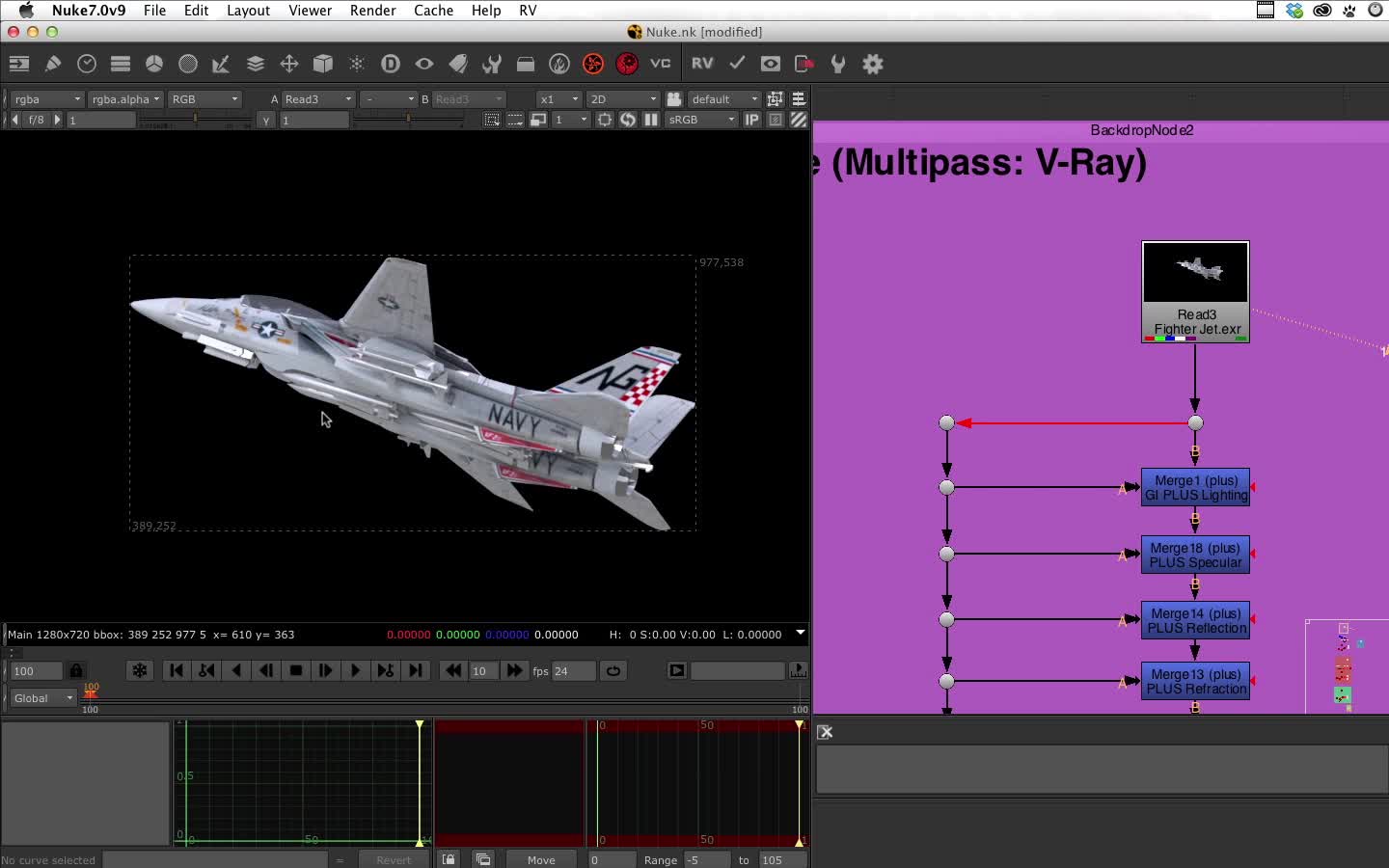Screen dimensions: 1389x868
Task: Click the VC toolbar icon
Action: [661, 64]
